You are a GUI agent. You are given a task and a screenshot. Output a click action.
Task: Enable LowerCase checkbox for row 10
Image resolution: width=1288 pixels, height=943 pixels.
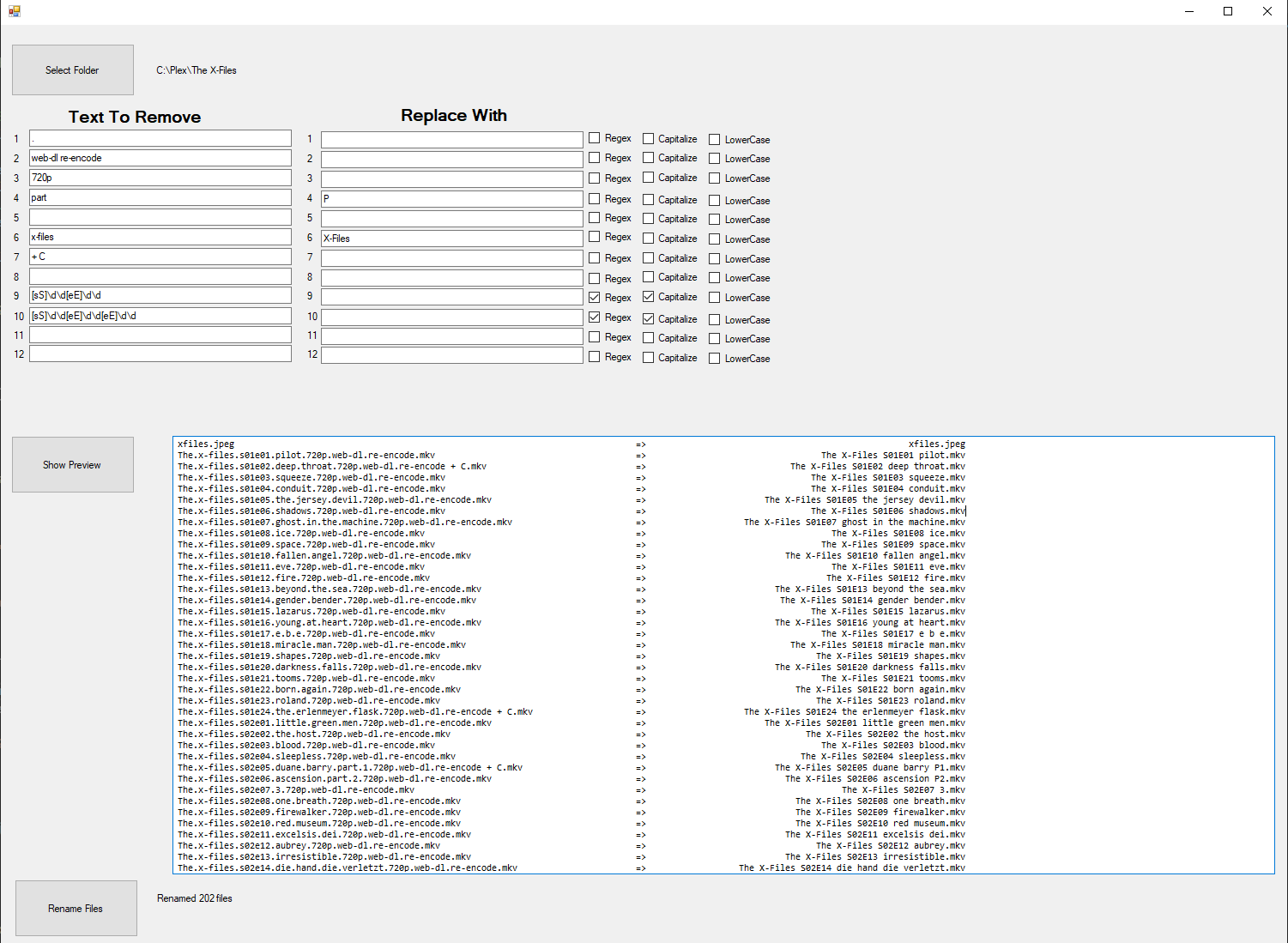click(x=714, y=319)
